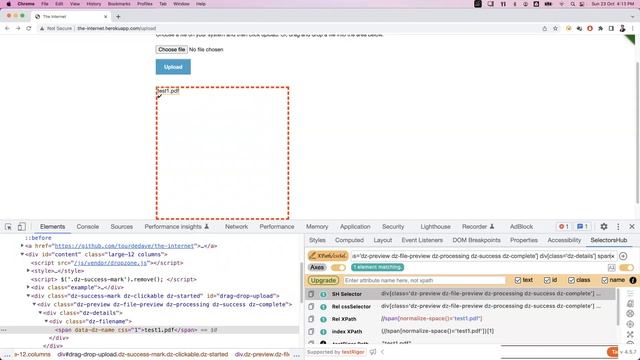Screen dimensions: 640x360
Task: Collapse the dz-details div node
Action: [x=40, y=313]
